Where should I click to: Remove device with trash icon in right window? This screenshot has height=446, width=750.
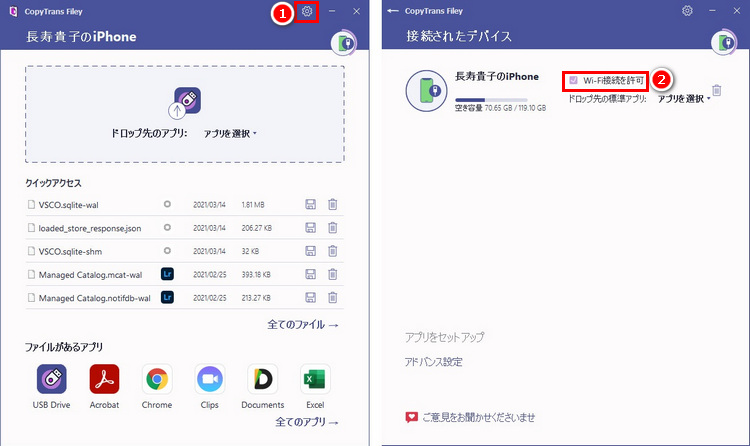click(x=717, y=90)
